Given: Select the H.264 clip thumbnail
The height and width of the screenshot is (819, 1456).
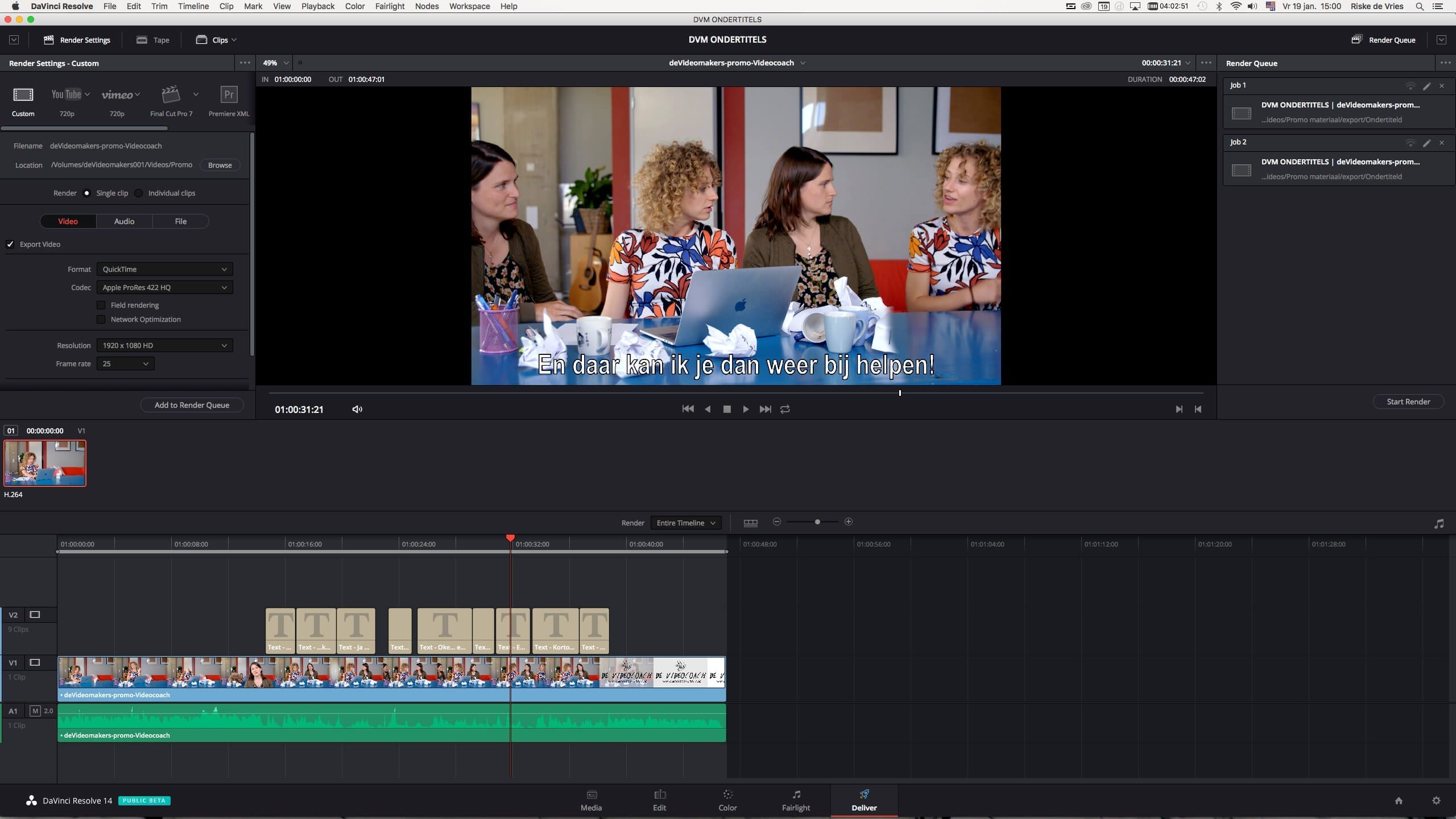Looking at the screenshot, I should click(45, 463).
